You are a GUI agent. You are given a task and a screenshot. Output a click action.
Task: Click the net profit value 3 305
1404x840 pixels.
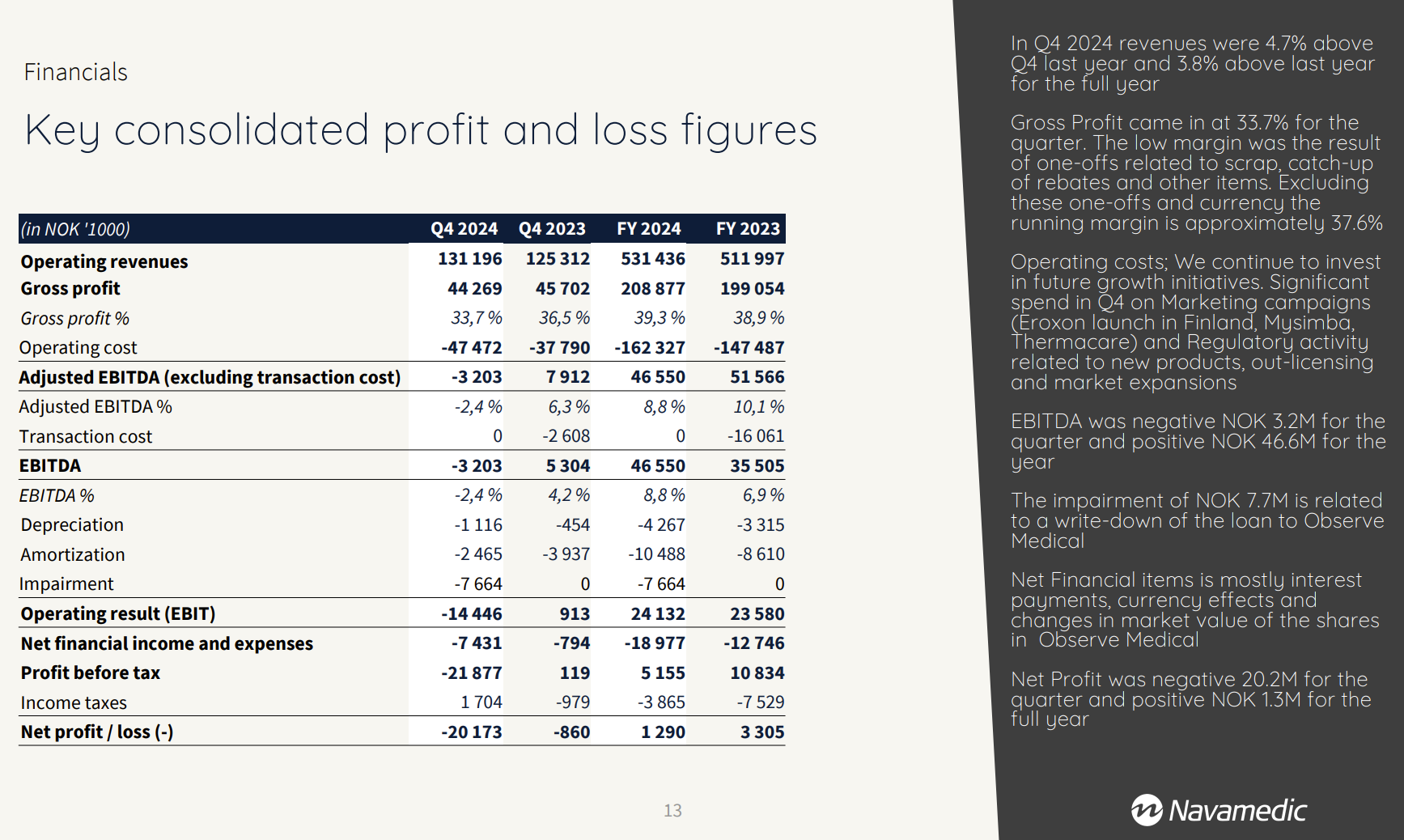click(762, 732)
